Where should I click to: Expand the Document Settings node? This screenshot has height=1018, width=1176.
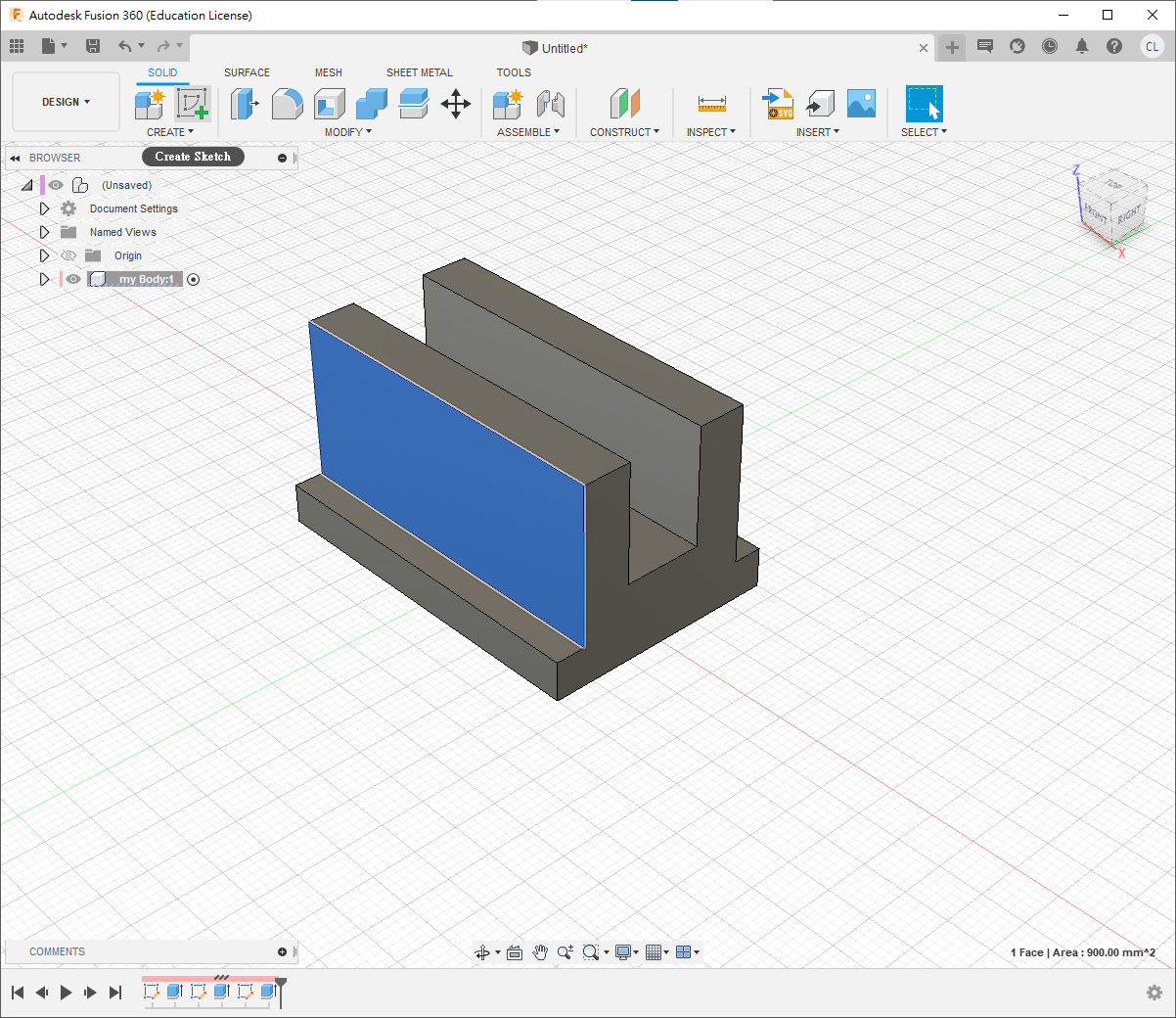[44, 208]
